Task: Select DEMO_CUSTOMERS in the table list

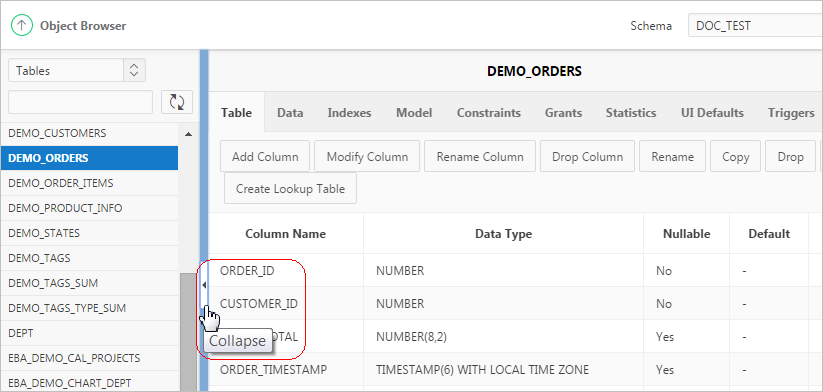Action: (89, 133)
